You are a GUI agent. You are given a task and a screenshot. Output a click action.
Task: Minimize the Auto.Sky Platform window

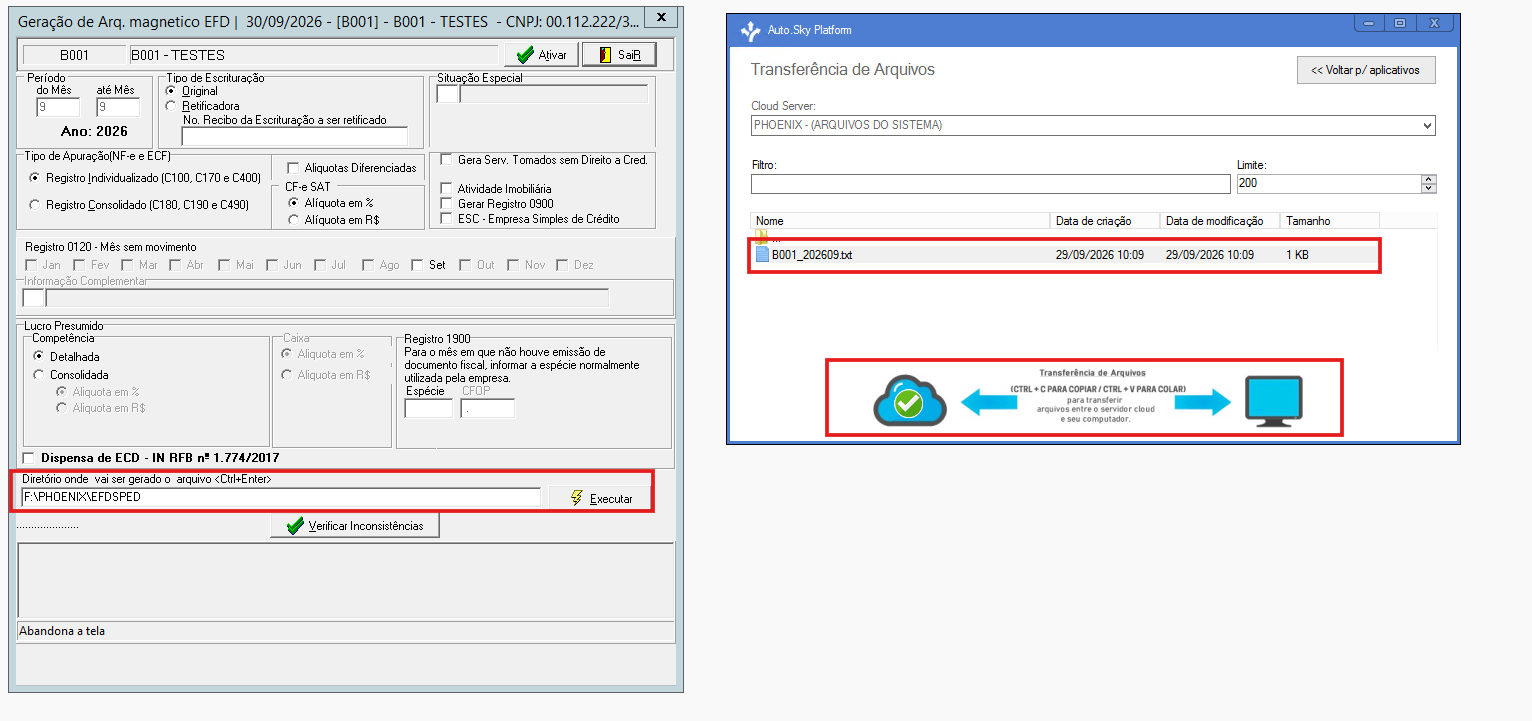(x=1367, y=22)
